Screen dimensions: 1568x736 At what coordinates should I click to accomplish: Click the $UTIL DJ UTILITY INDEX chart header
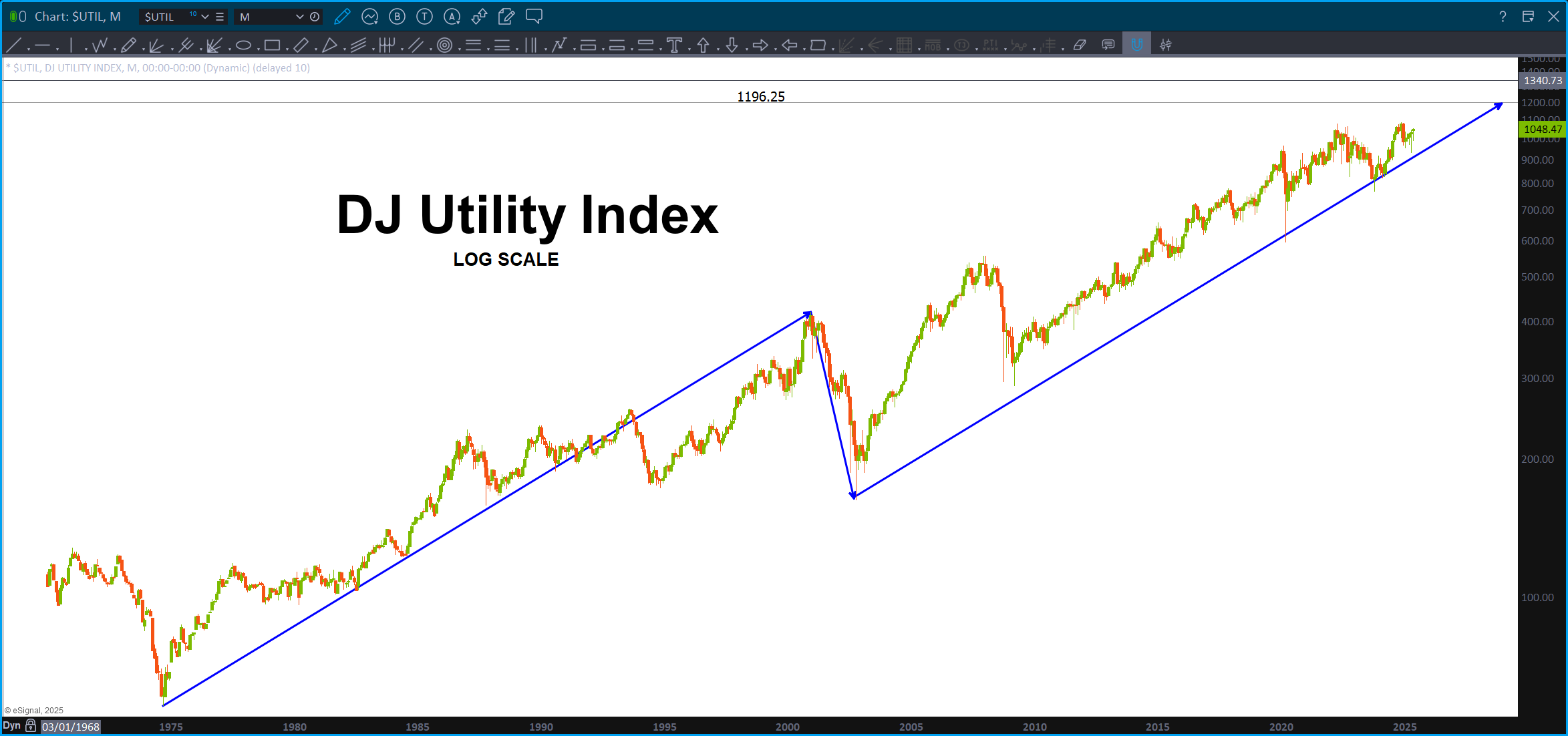[x=158, y=68]
